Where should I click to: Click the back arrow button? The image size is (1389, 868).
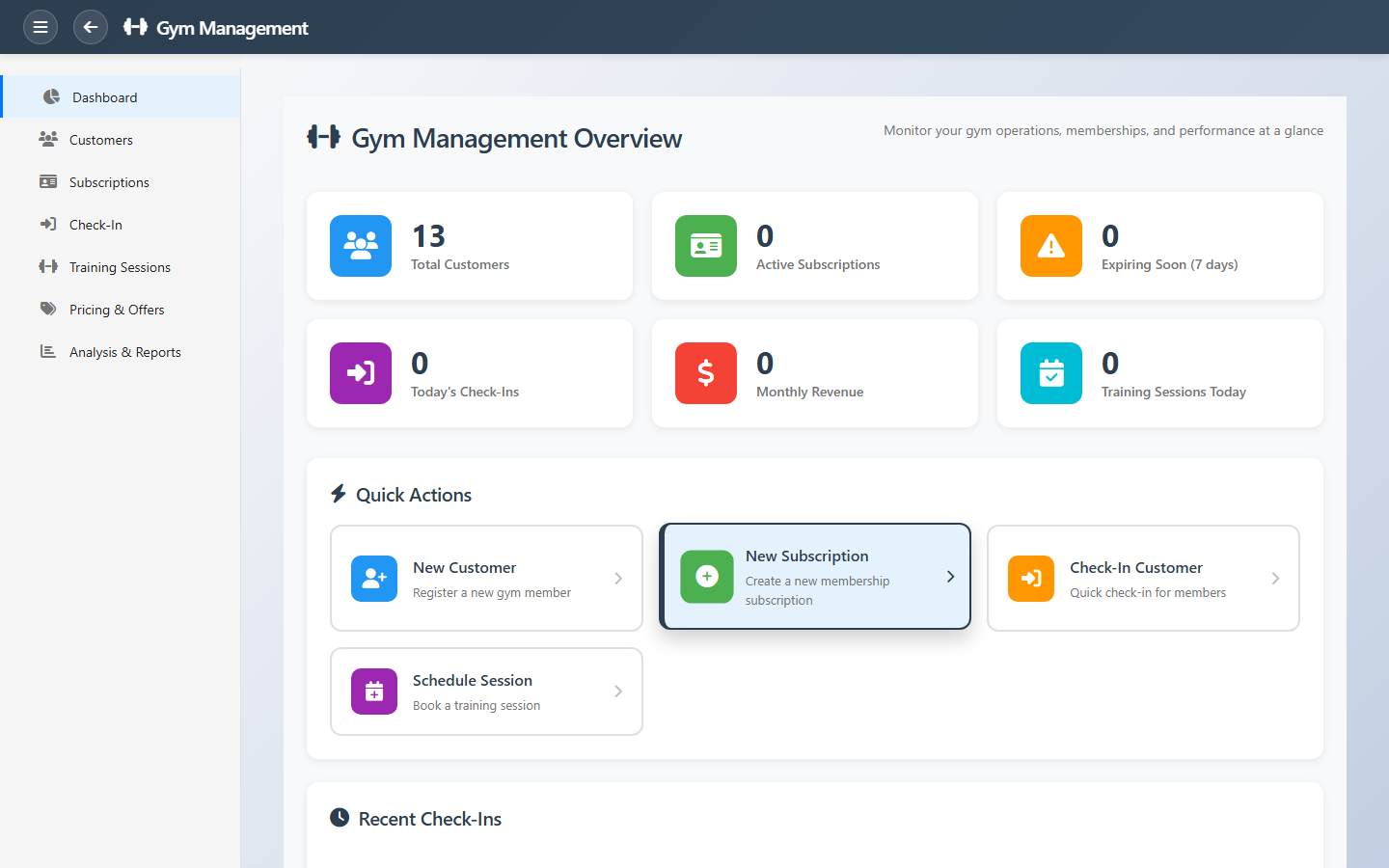pos(91,27)
